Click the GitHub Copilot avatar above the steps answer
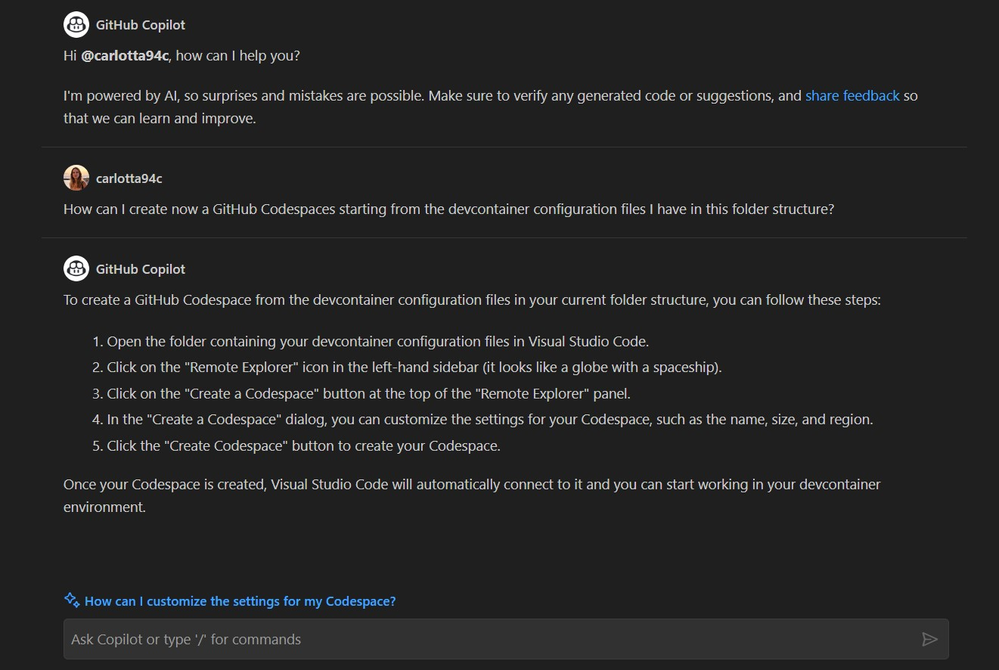The width and height of the screenshot is (999, 670). coord(76,269)
